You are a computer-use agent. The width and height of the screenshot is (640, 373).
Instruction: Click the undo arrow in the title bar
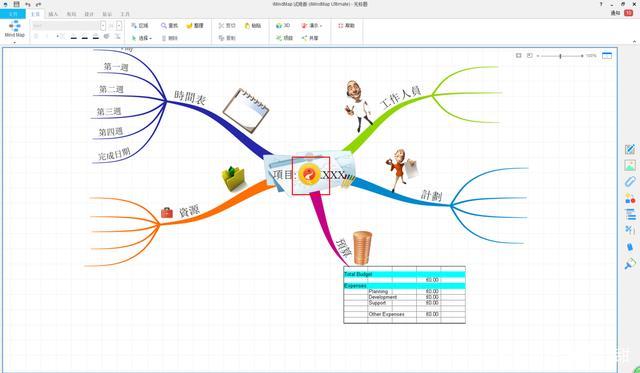(x=28, y=4)
